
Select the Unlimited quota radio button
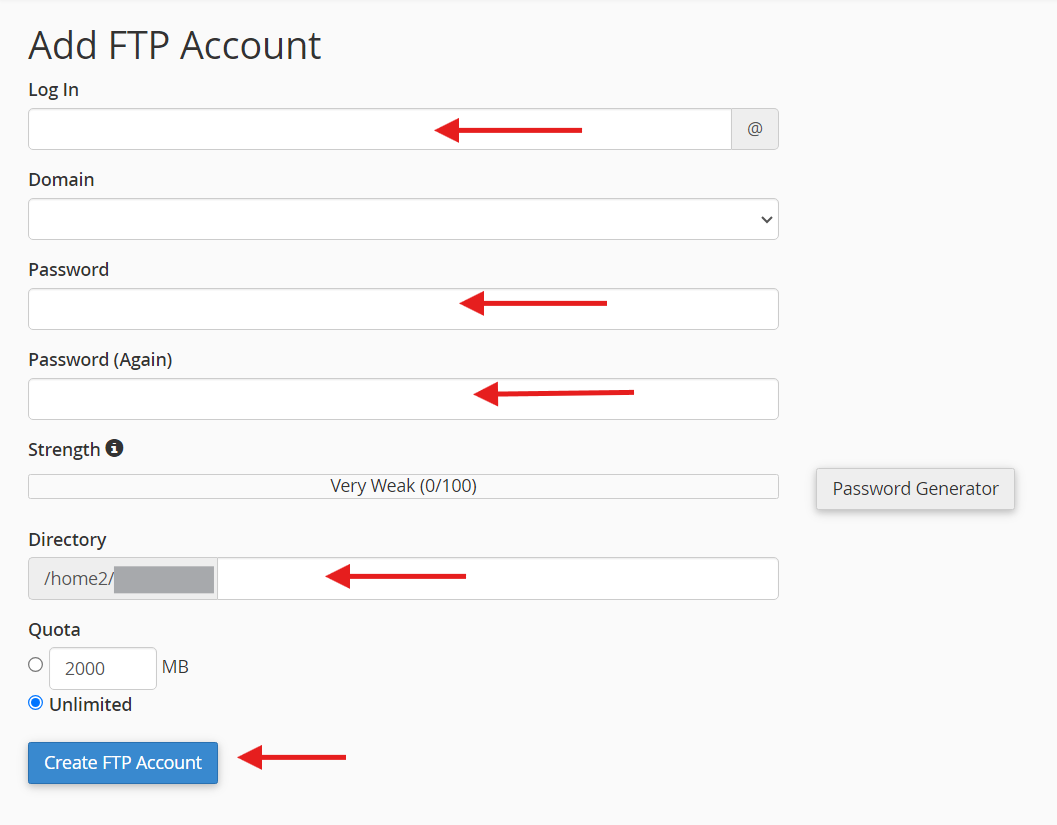tap(36, 703)
